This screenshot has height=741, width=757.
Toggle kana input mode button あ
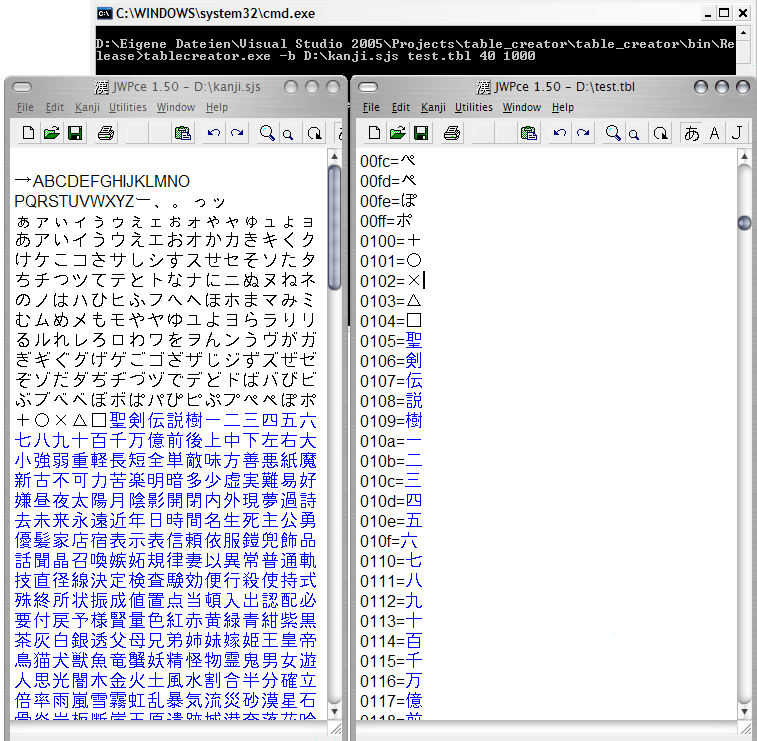click(x=691, y=133)
